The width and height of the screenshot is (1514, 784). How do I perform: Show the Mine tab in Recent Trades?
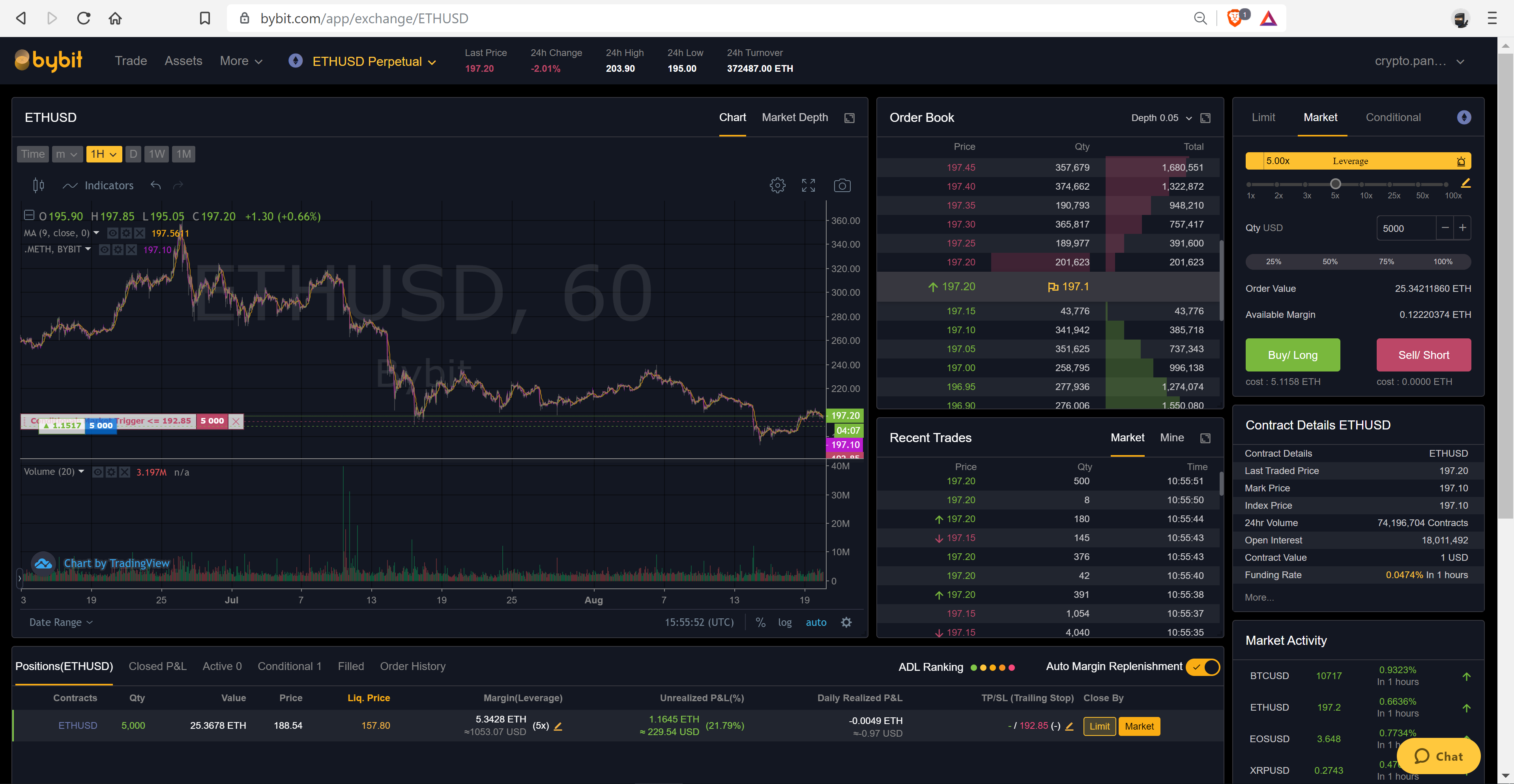point(1172,437)
